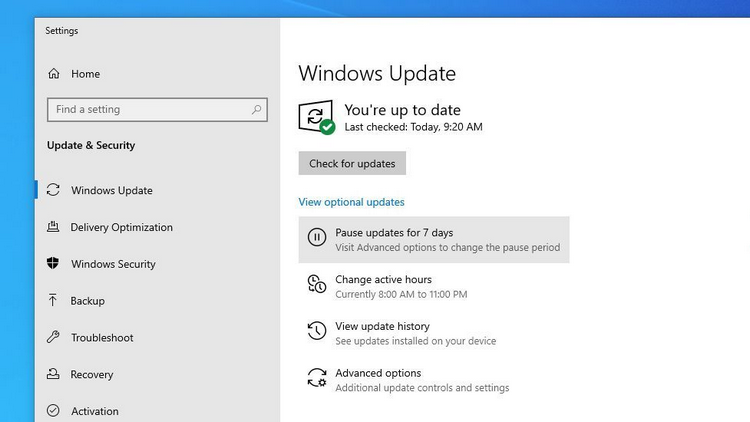750x422 pixels.
Task: Open the Troubleshoot section
Action: point(102,338)
